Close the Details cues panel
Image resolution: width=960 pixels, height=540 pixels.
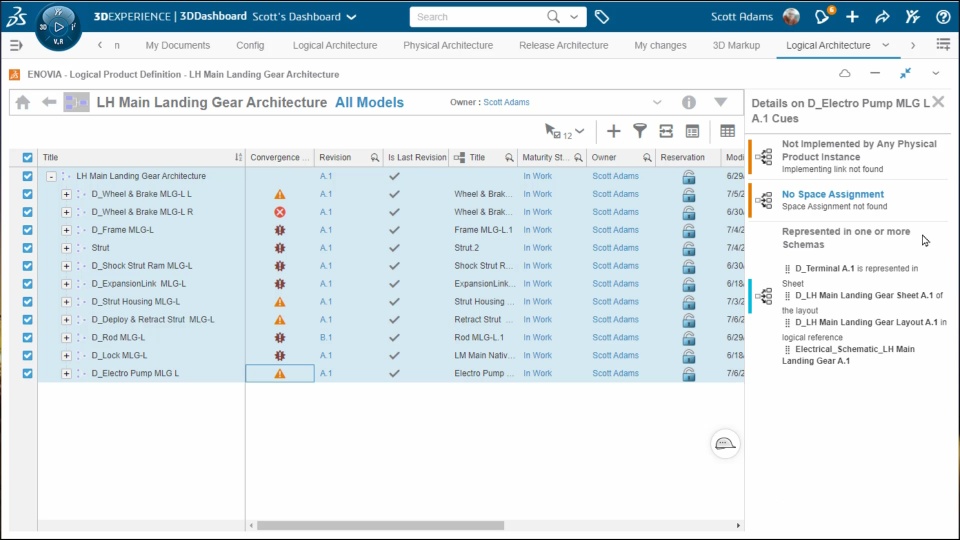938,102
